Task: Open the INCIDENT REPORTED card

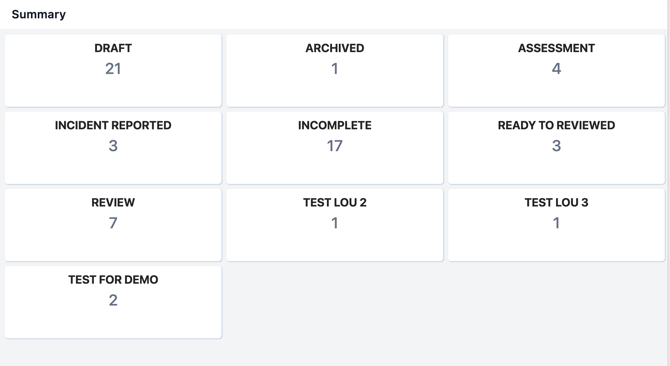Action: (x=113, y=148)
